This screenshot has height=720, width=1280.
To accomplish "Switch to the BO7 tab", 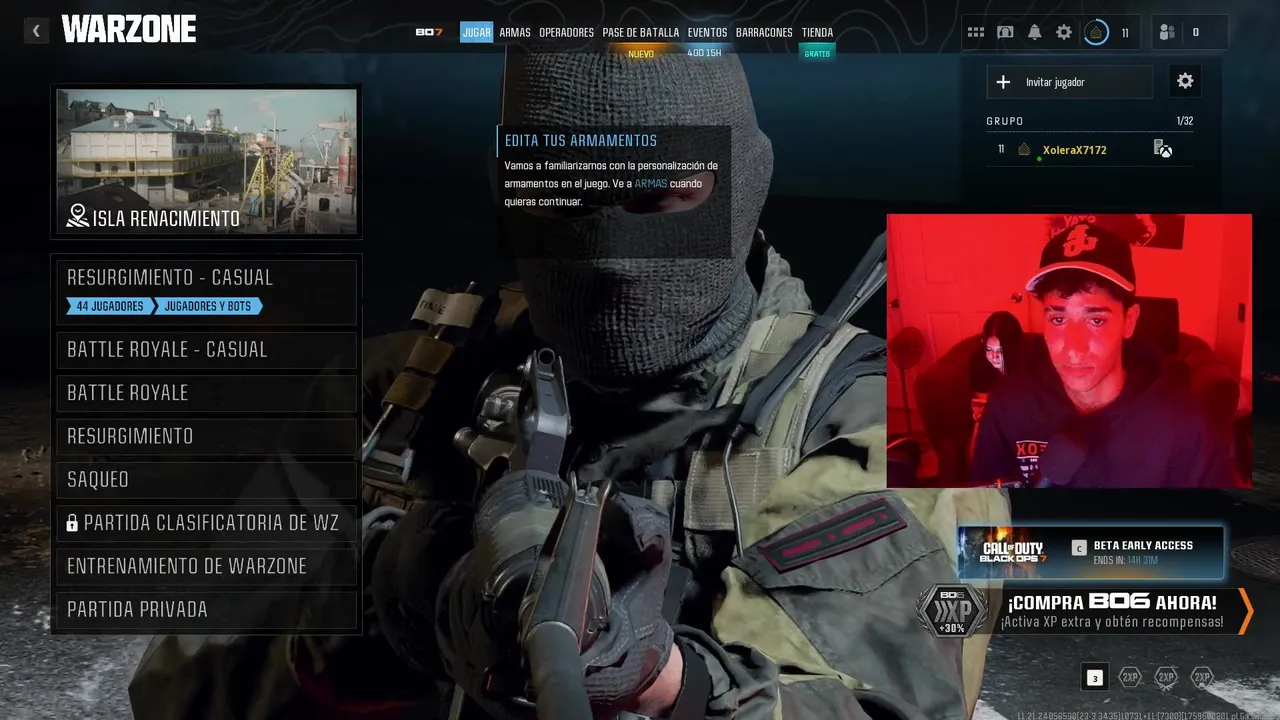I will [429, 32].
